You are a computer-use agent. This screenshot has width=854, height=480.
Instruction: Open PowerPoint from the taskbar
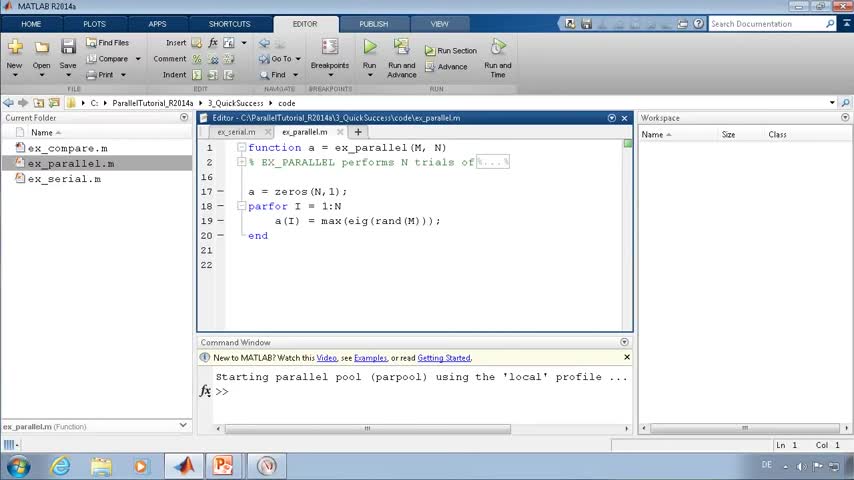tap(223, 466)
